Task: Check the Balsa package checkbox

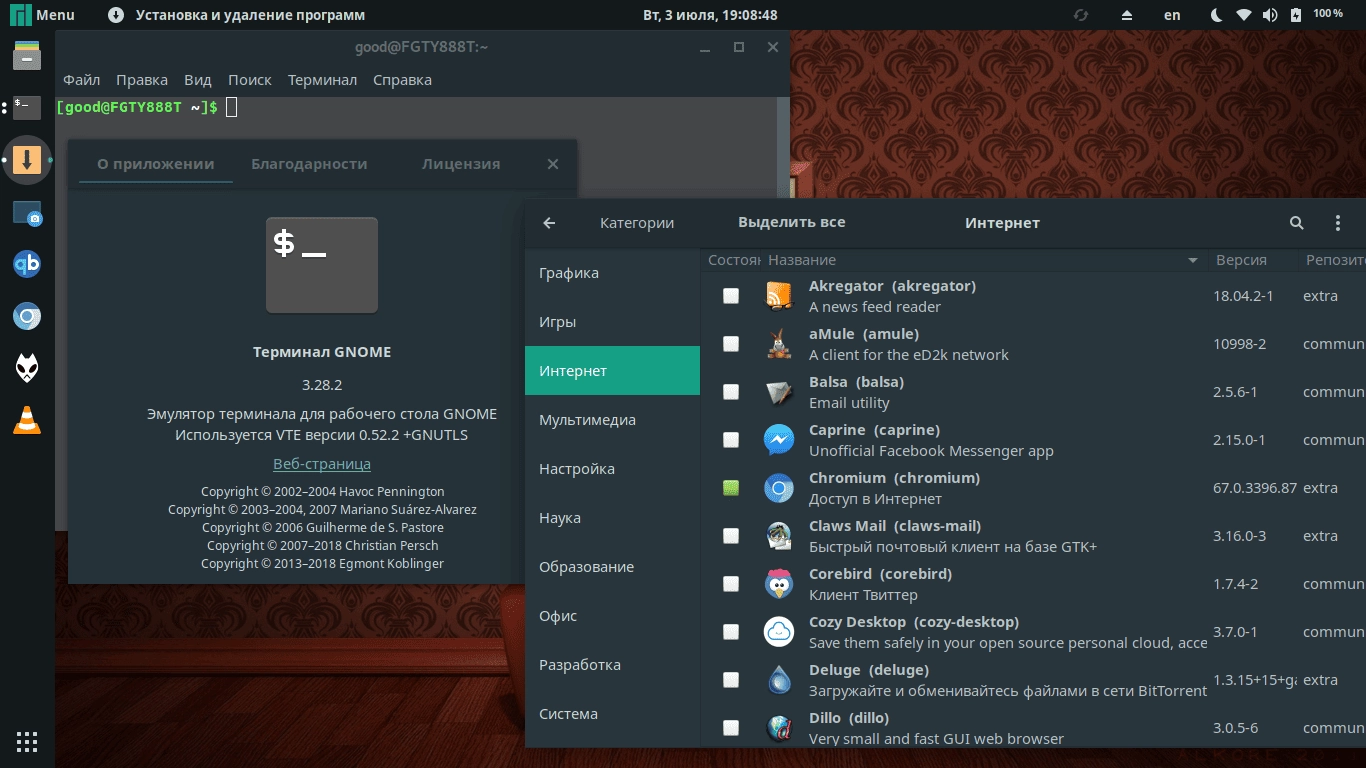Action: 731,392
